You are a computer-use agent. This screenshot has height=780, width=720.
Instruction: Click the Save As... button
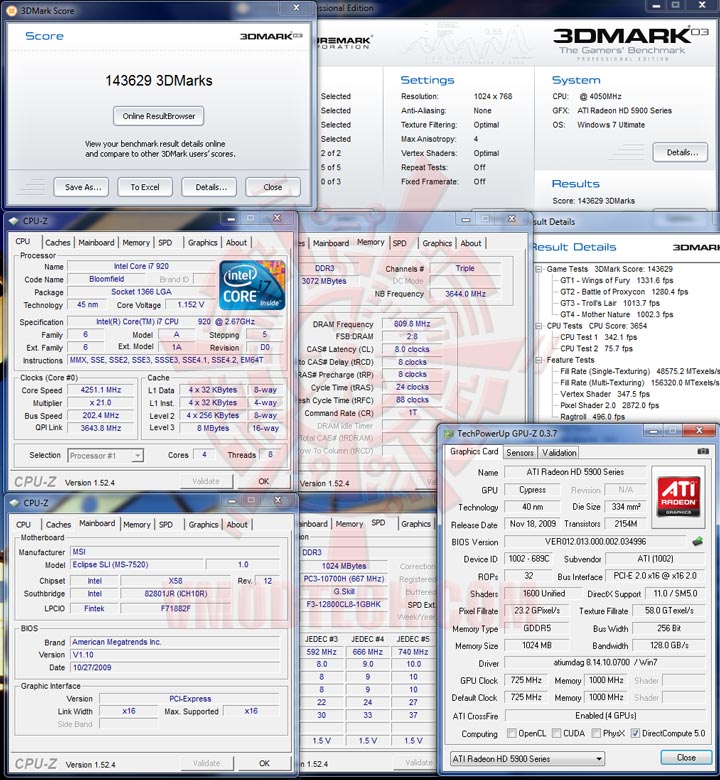82,187
